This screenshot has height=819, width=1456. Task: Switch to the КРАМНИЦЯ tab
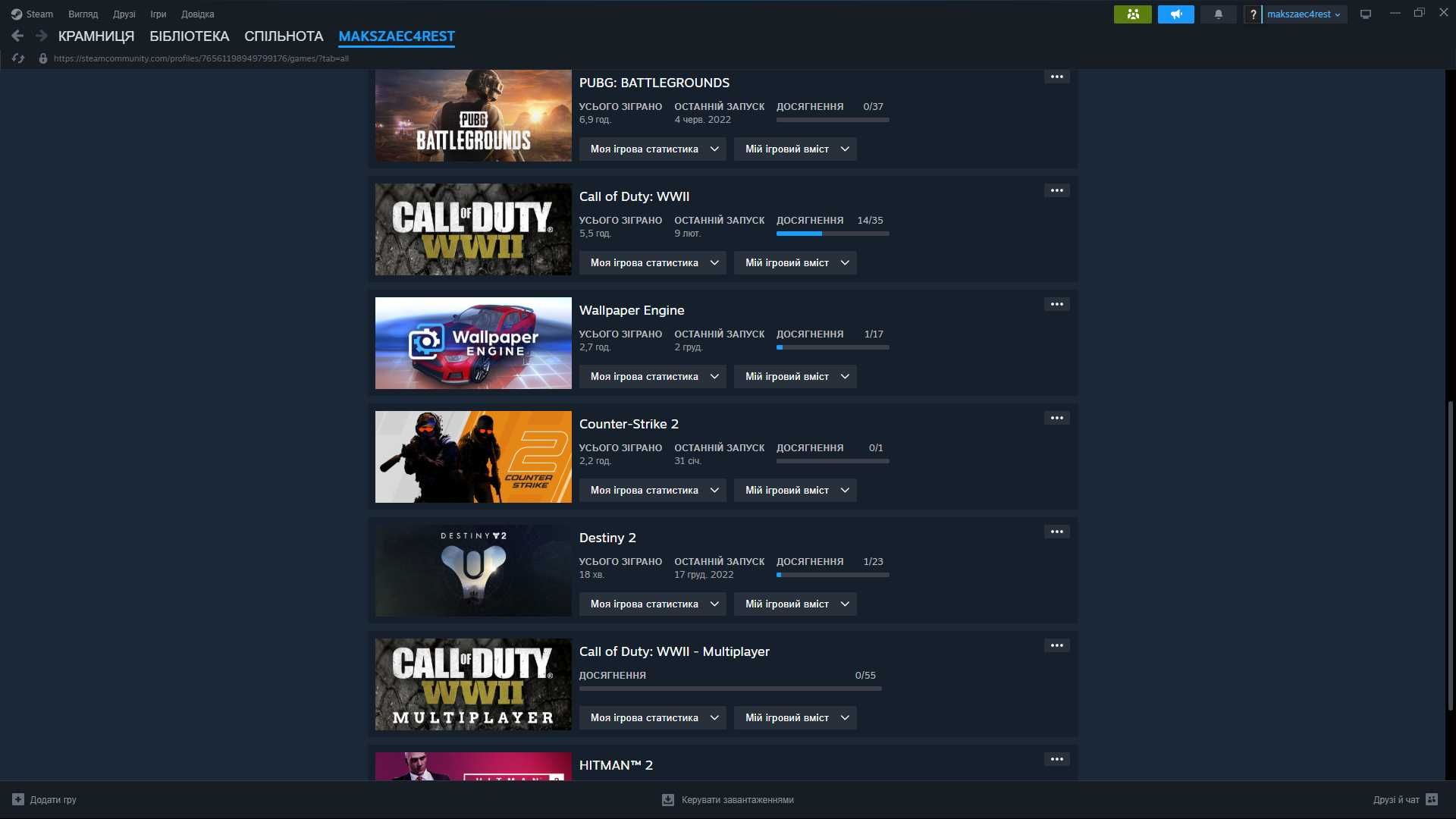pos(96,36)
